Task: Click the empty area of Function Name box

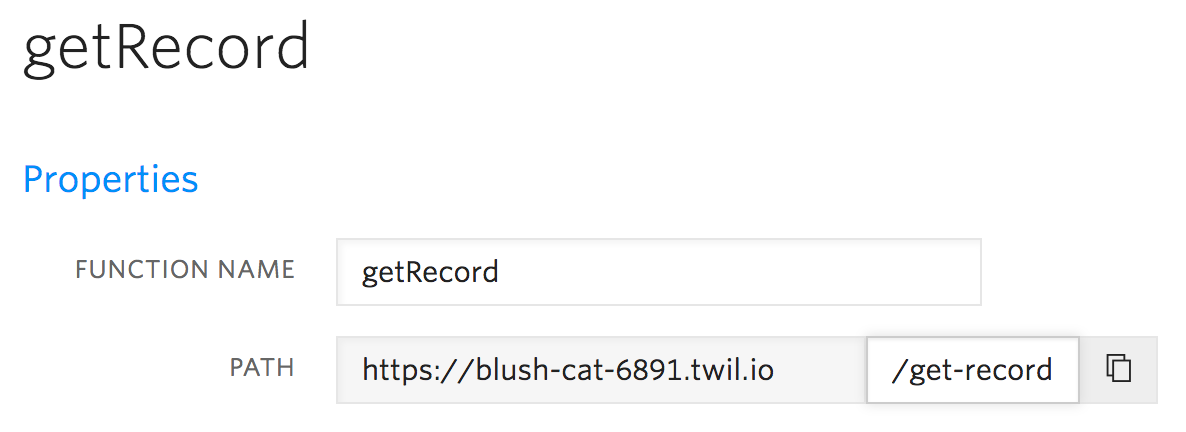Action: 741,272
